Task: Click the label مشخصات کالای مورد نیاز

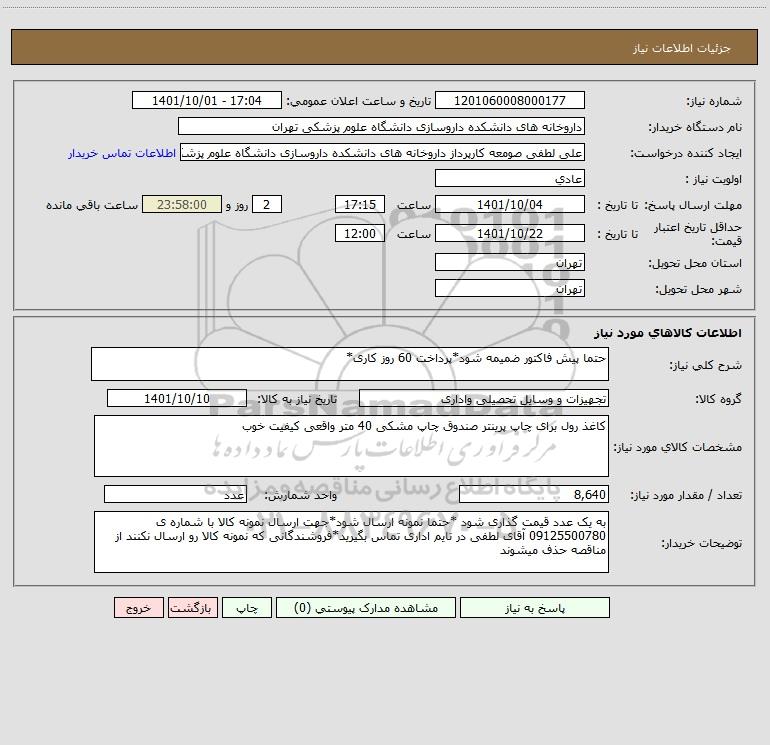Action: (x=678, y=447)
